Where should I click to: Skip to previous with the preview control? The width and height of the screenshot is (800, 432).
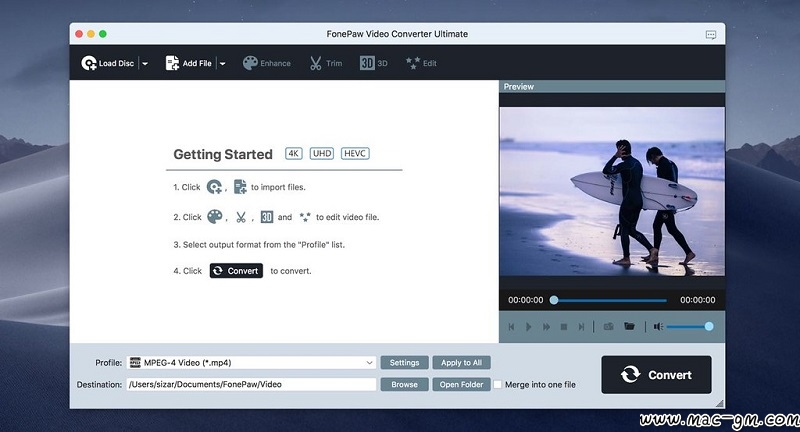tap(511, 326)
